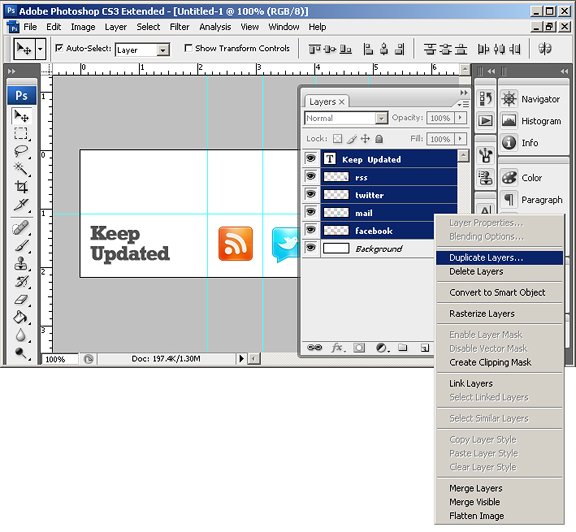Image resolution: width=576 pixels, height=532 pixels.
Task: Select the History Brush tool
Action: click(21, 281)
